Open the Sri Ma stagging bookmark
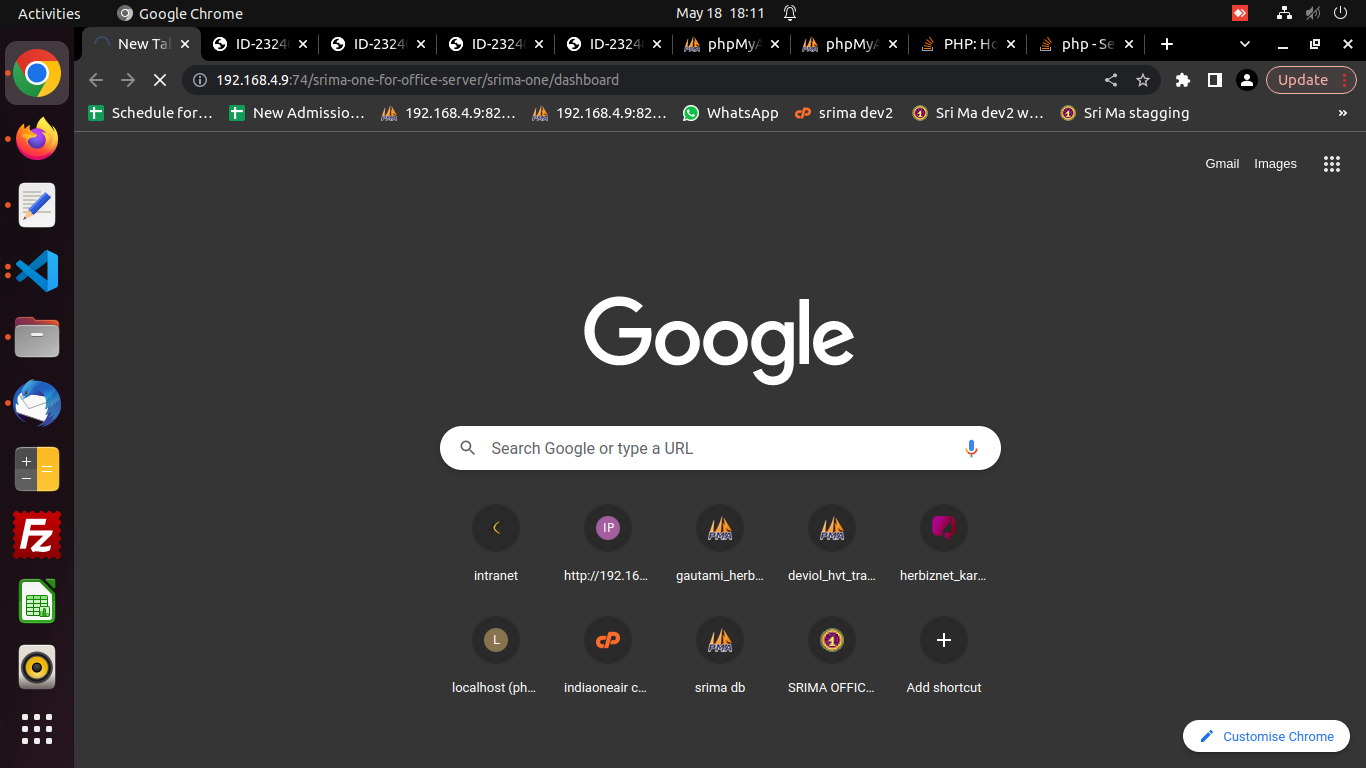Image resolution: width=1366 pixels, height=768 pixels. click(1125, 113)
